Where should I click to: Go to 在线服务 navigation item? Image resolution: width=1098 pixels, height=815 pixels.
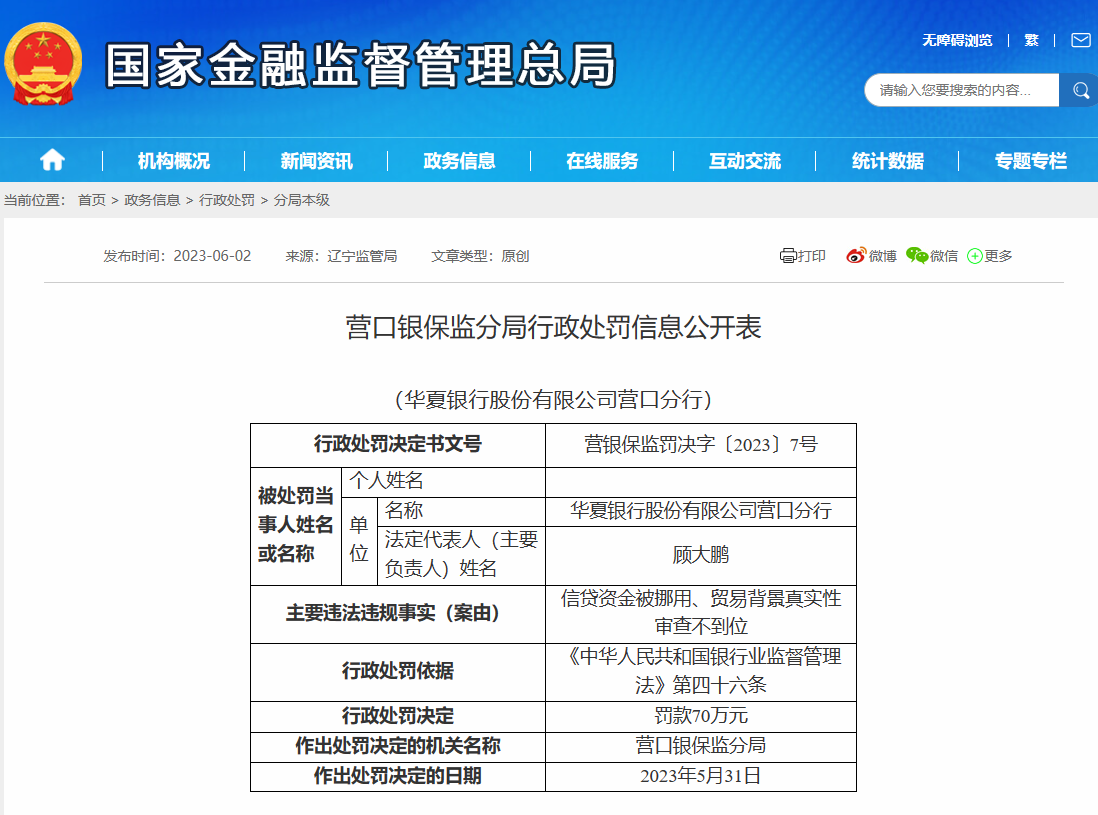pyautogui.click(x=602, y=161)
